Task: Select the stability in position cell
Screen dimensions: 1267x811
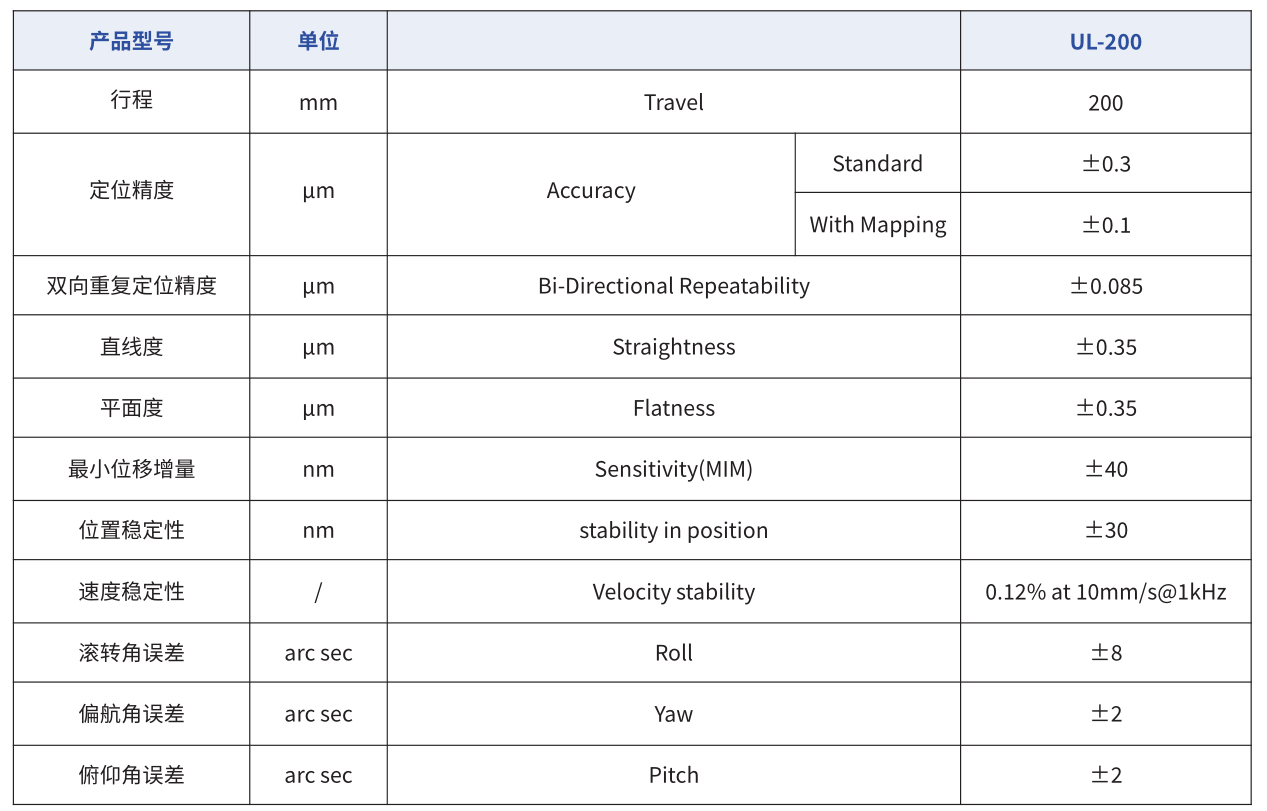Action: click(x=673, y=530)
